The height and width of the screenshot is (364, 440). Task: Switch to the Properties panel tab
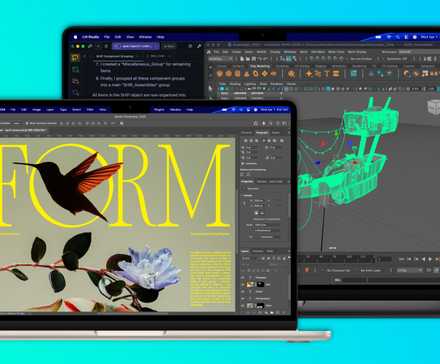tap(247, 182)
